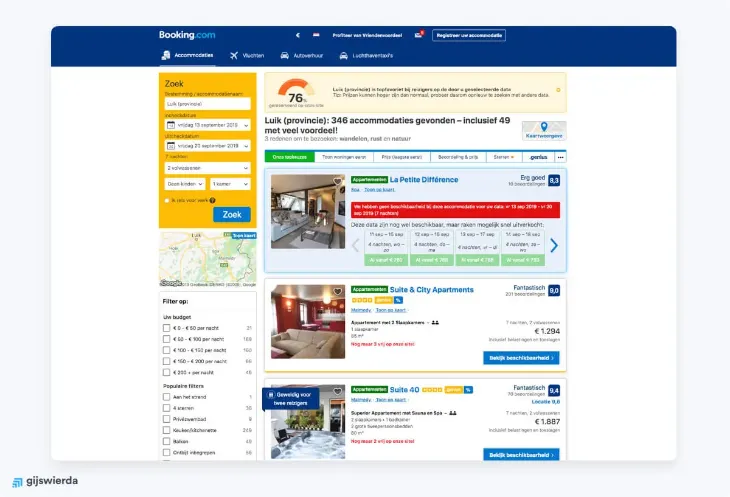Open more sort options ellipsis

(561, 157)
